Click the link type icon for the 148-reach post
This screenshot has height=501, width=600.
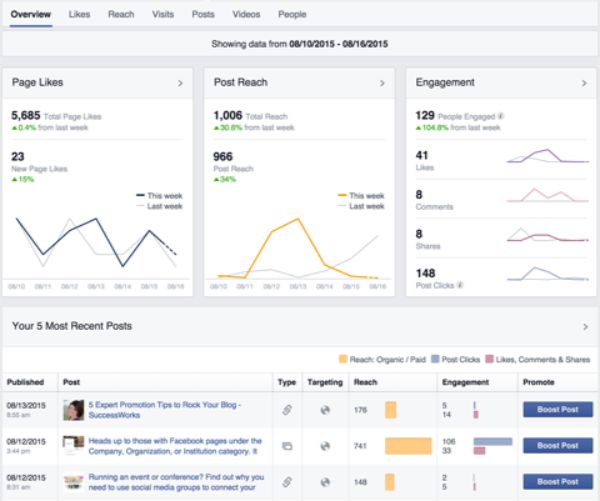point(285,481)
